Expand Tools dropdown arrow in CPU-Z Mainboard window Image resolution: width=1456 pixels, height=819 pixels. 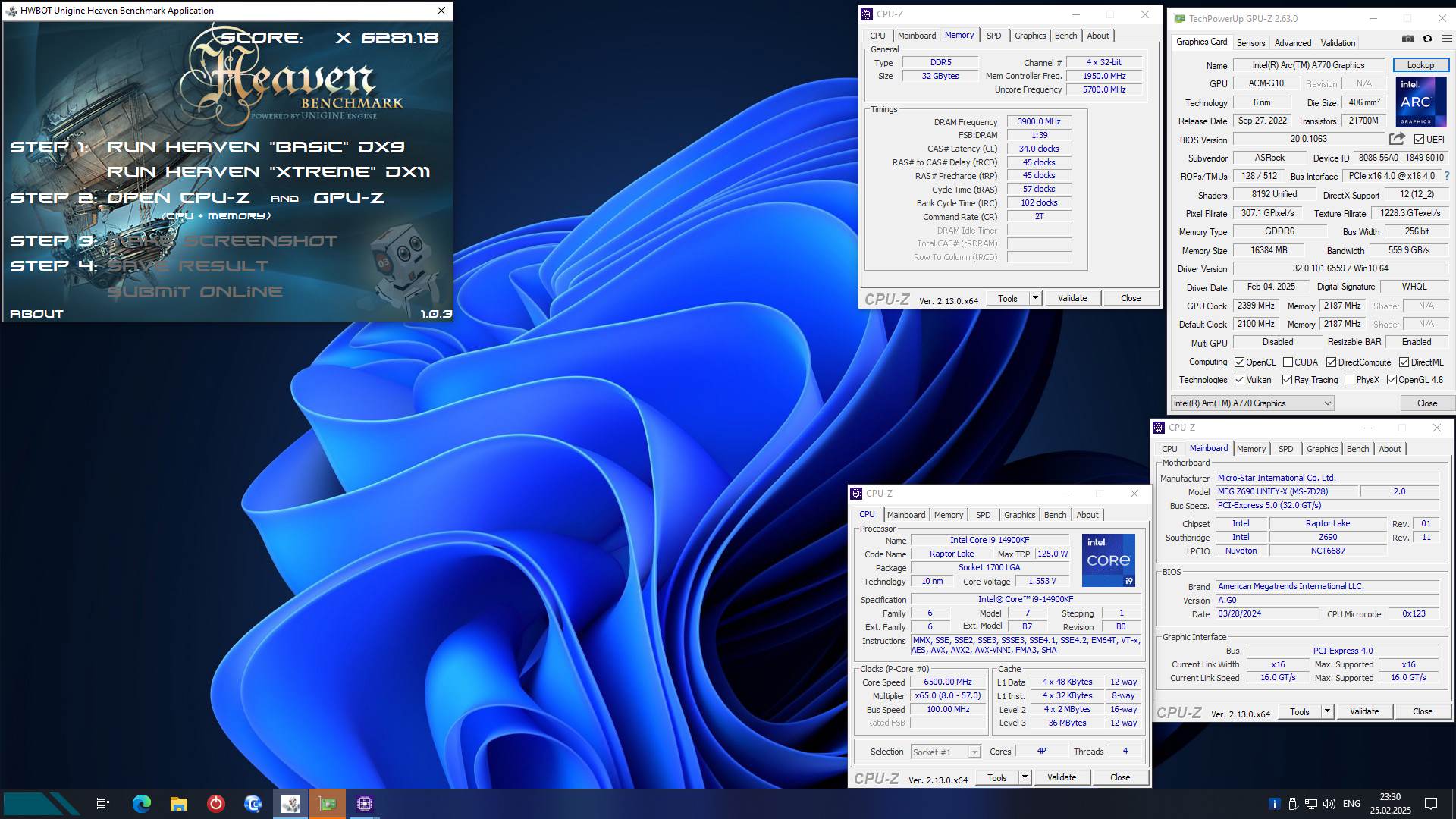pos(1326,711)
